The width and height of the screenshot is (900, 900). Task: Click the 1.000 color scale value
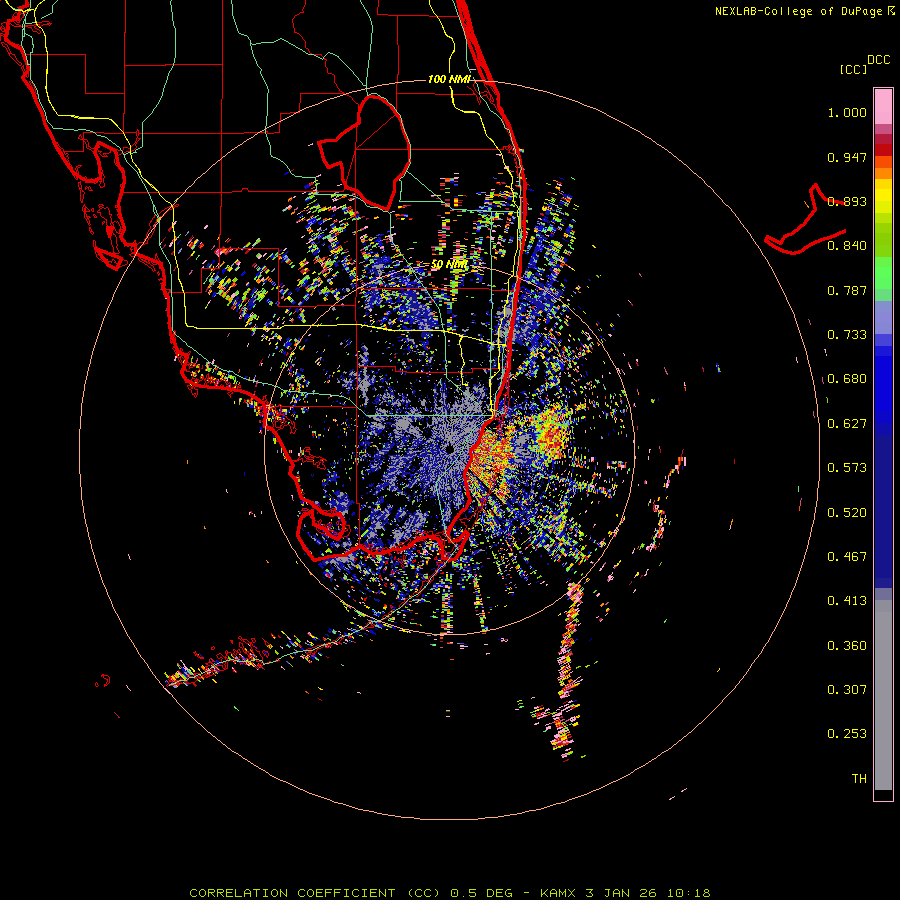(x=847, y=112)
